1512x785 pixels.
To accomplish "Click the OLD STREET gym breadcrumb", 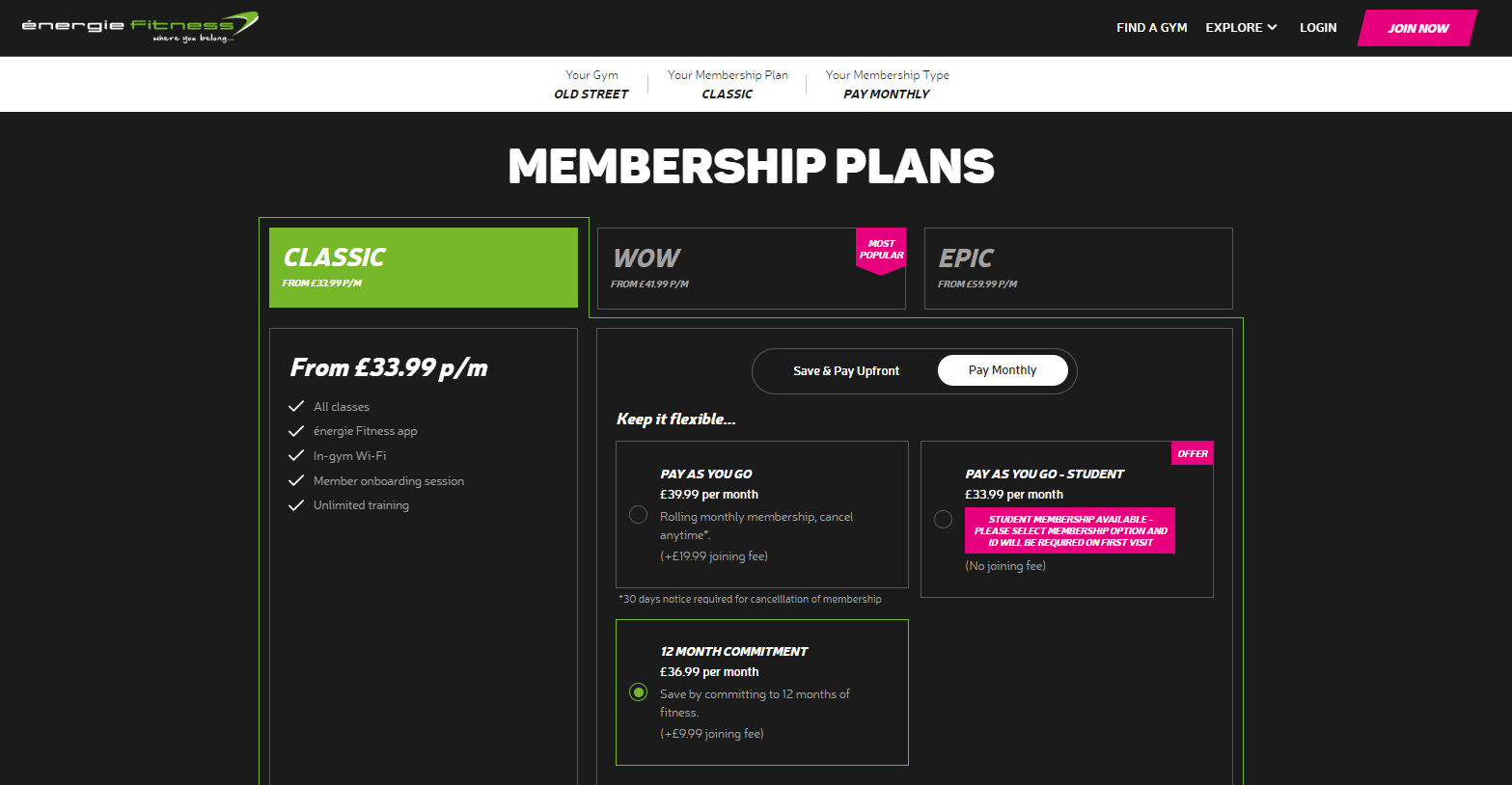I will coord(591,94).
